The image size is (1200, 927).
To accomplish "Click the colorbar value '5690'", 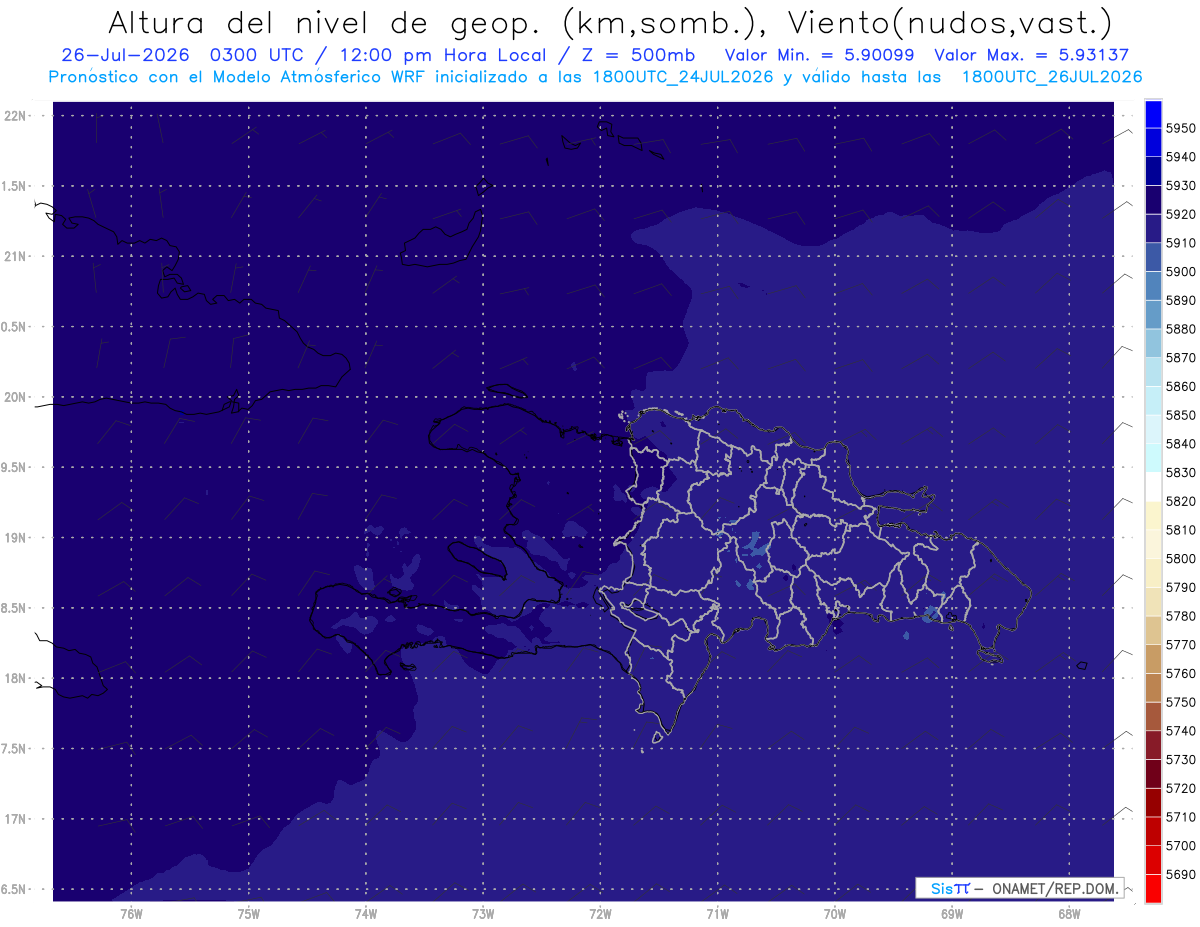I will (1181, 874).
